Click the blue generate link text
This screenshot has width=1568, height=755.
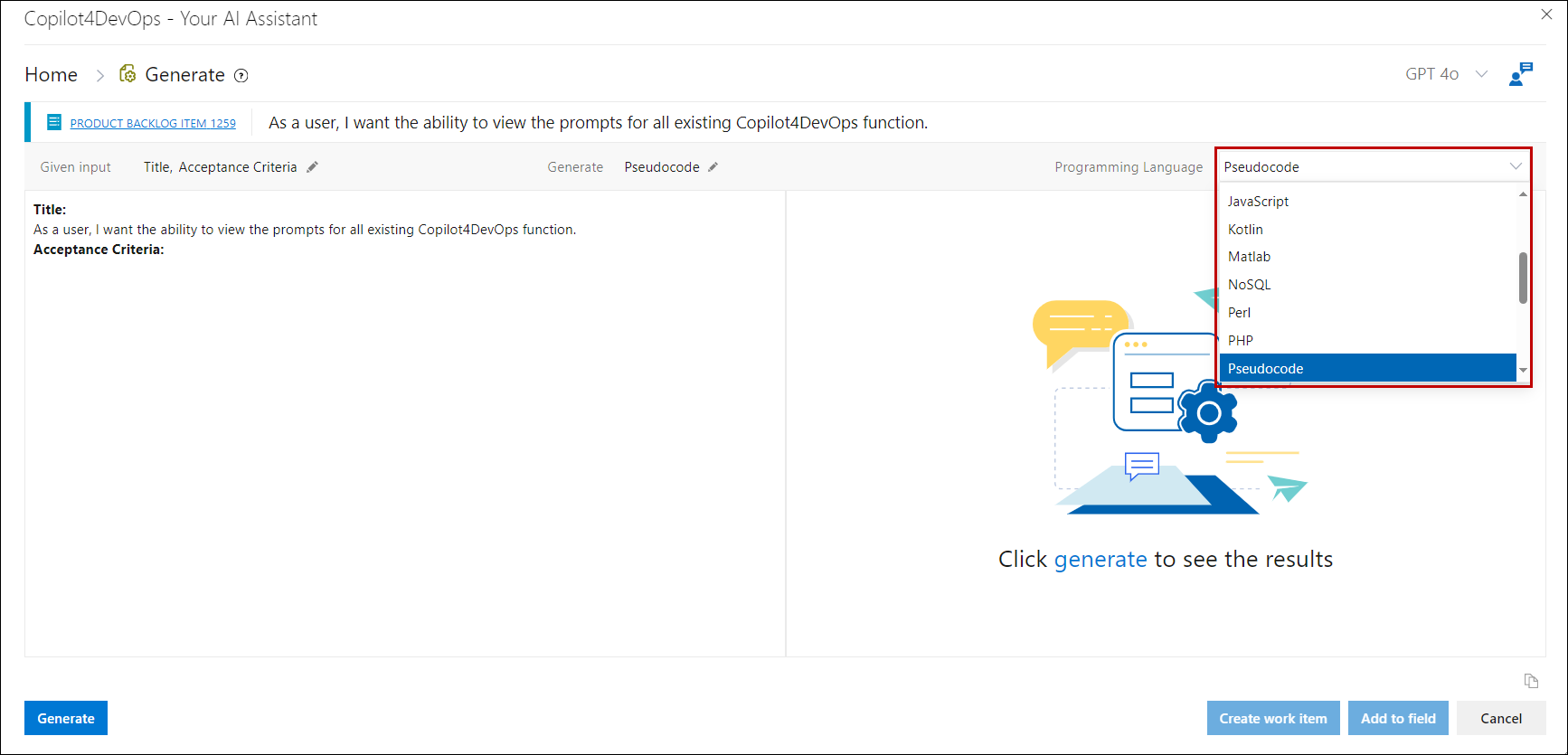(x=1100, y=560)
